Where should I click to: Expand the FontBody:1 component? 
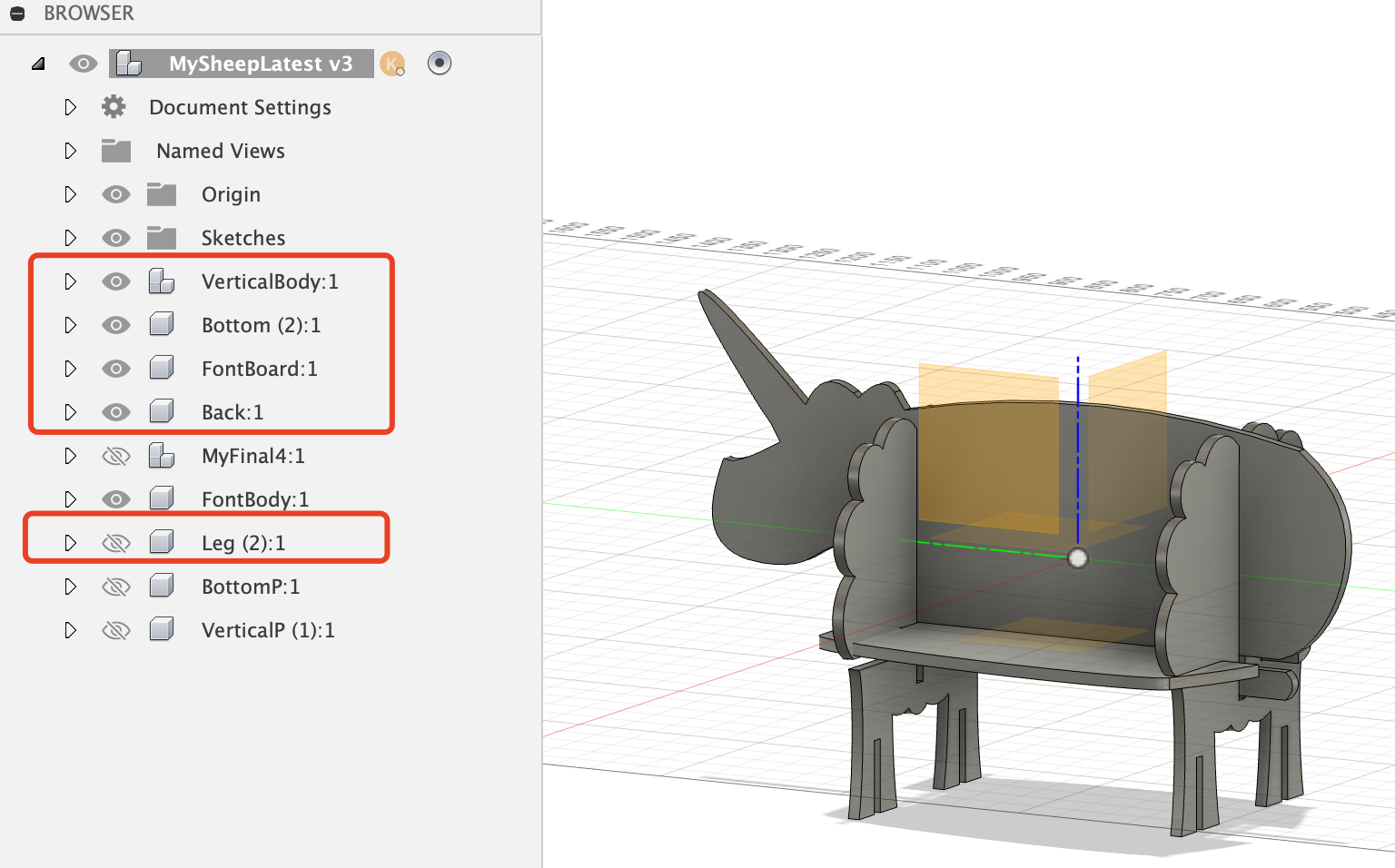tap(71, 499)
